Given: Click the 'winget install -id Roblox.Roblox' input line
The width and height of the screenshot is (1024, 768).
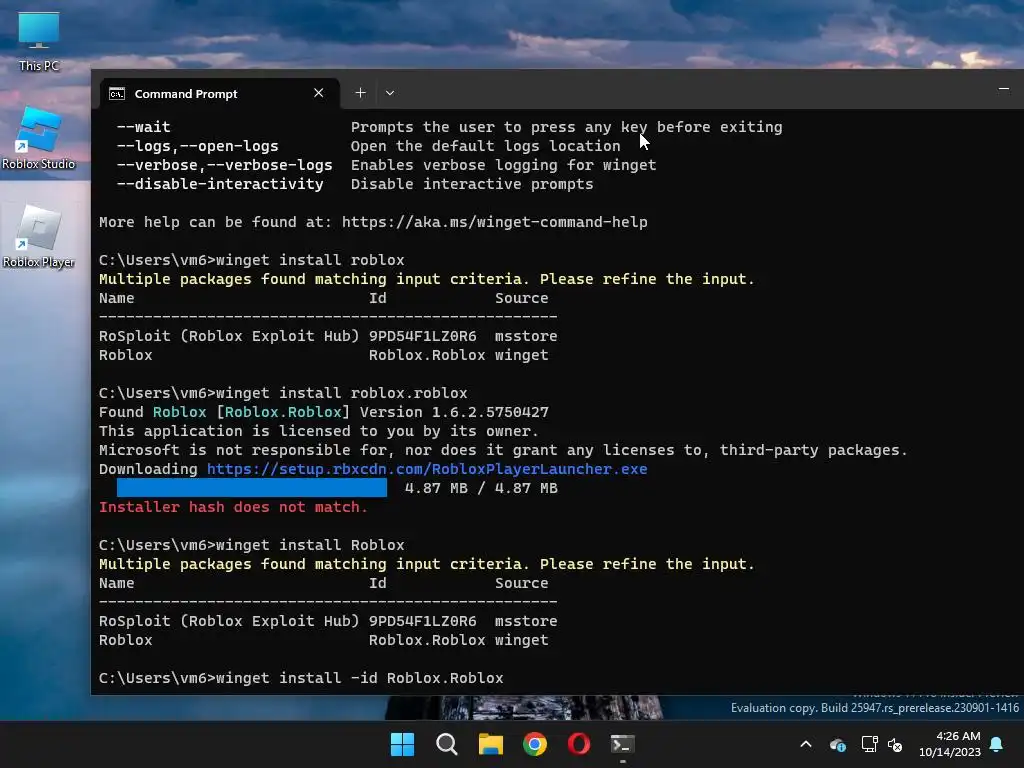Looking at the screenshot, I should click(x=301, y=678).
